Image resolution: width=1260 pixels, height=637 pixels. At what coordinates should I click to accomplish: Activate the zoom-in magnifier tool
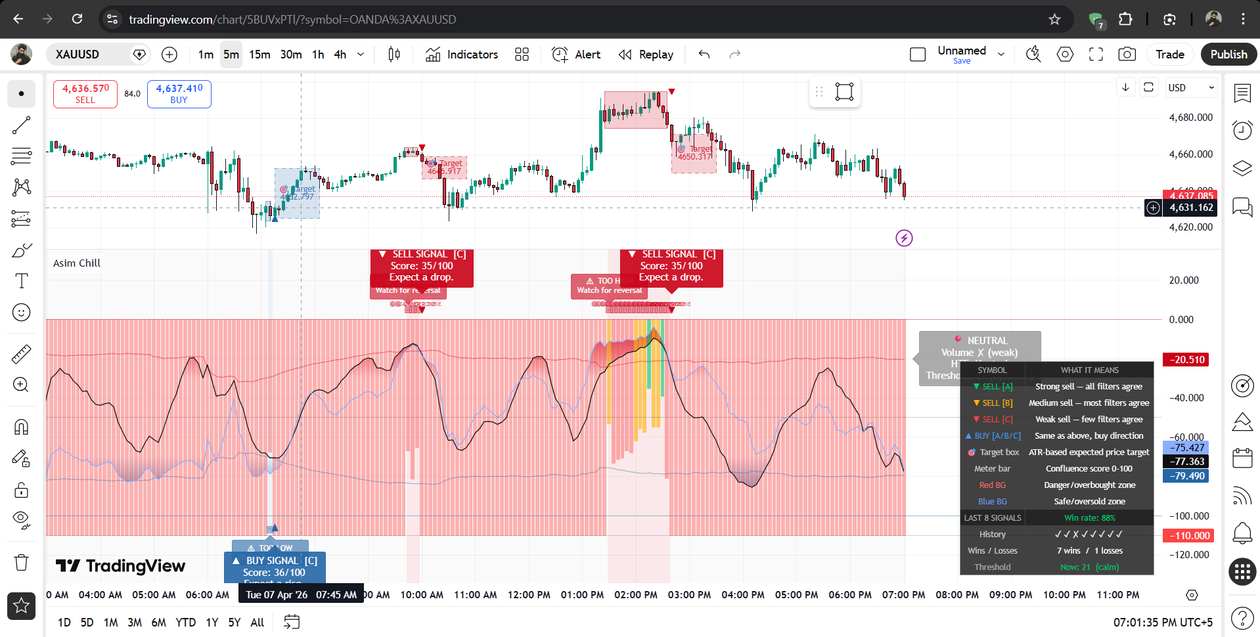coord(21,385)
